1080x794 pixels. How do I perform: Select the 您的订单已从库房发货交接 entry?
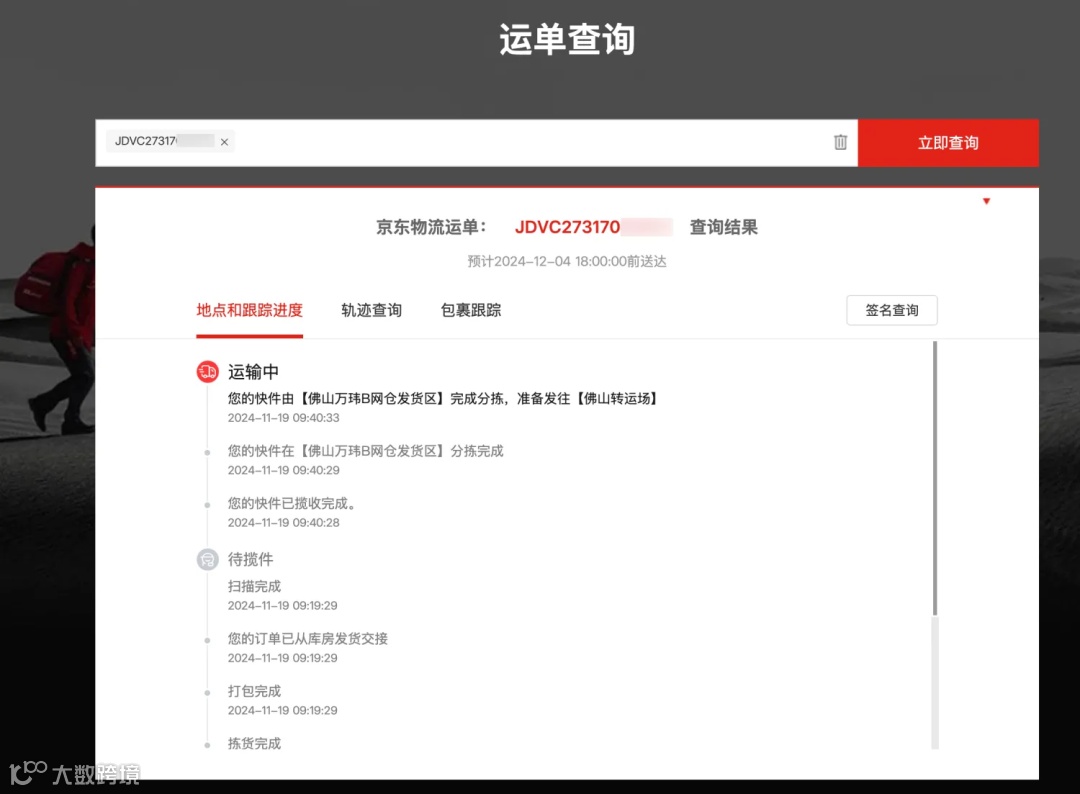(308, 638)
